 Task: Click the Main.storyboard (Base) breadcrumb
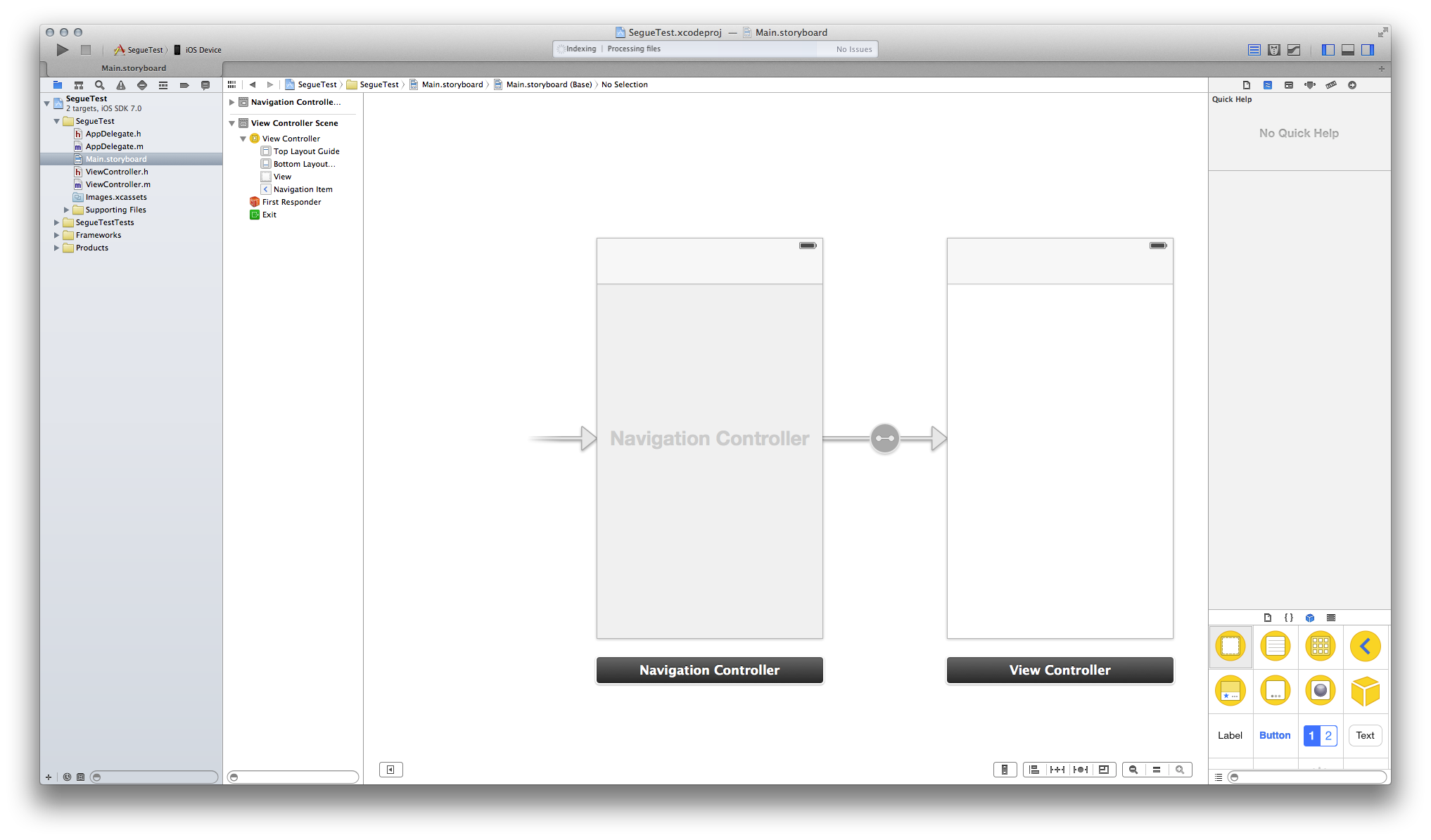click(x=549, y=84)
